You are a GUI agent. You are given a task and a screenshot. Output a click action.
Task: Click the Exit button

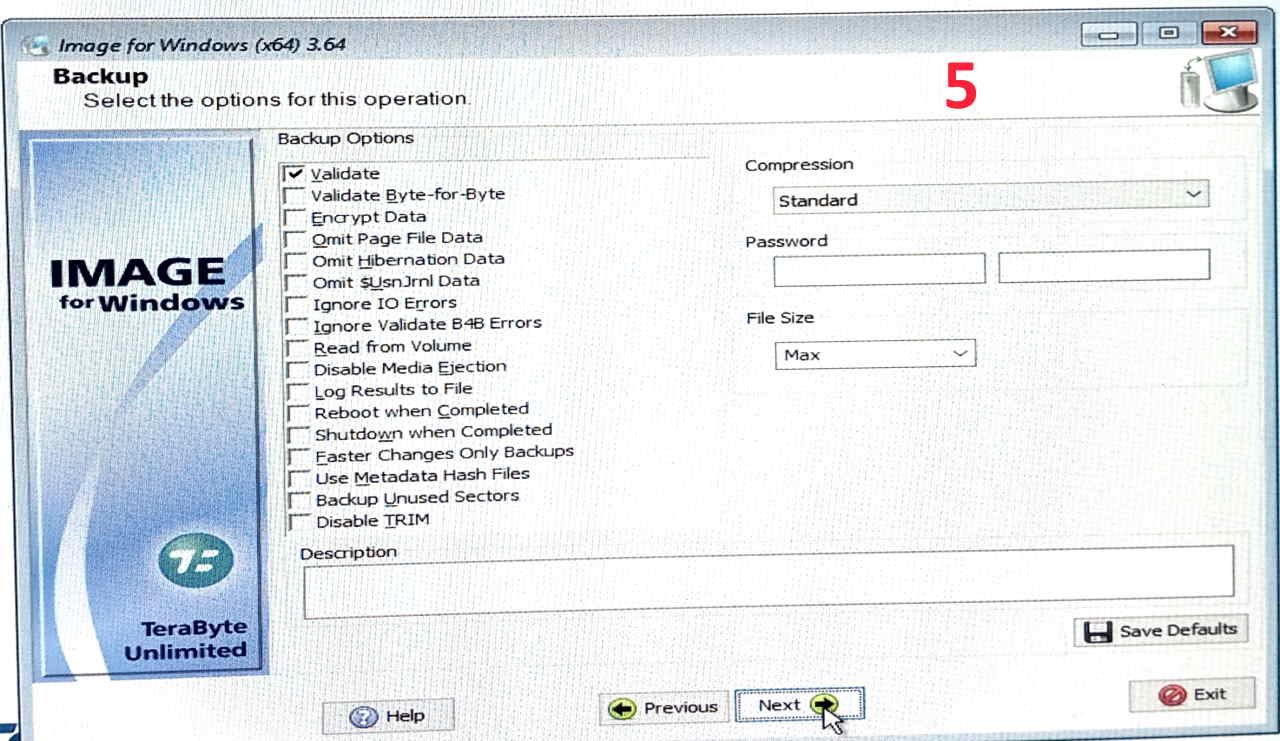tap(1192, 694)
